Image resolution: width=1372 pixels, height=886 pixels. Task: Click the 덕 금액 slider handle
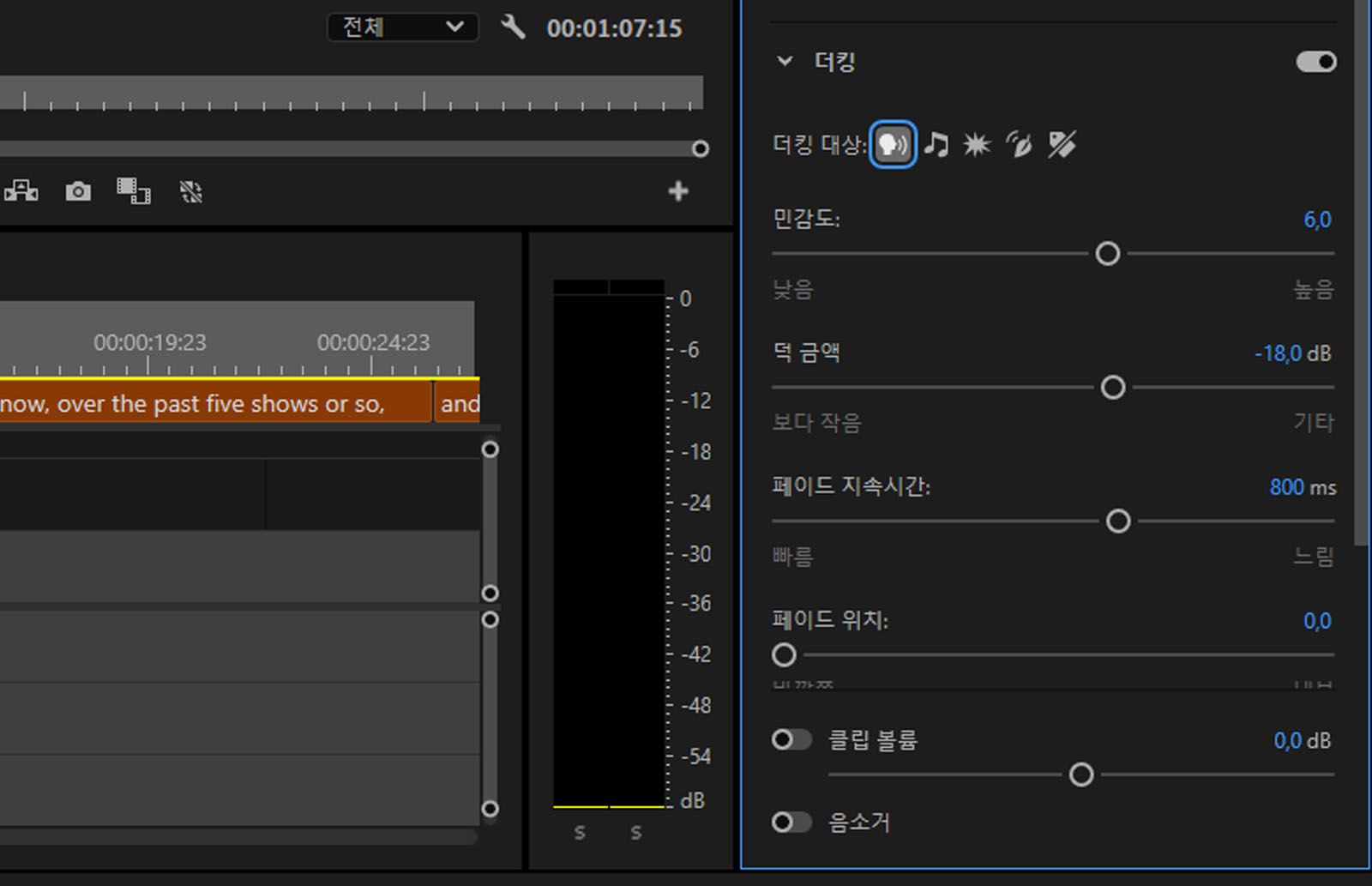coord(1113,388)
